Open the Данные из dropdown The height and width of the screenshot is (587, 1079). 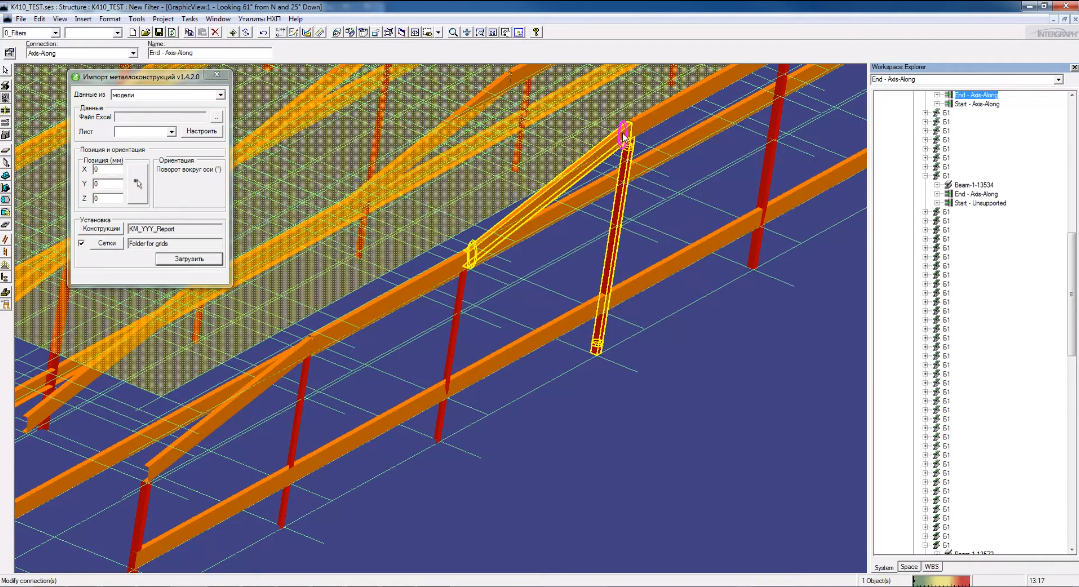(220, 95)
